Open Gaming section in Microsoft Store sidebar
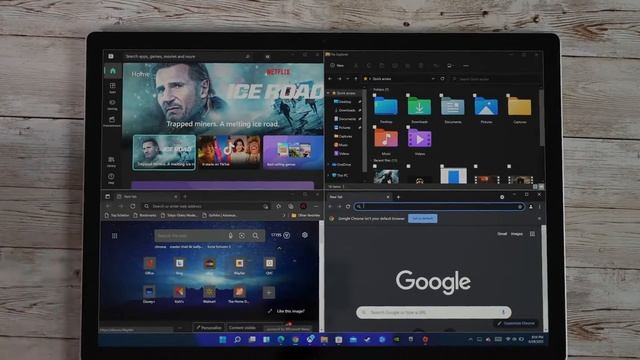This screenshot has height=360, width=640. click(x=112, y=104)
